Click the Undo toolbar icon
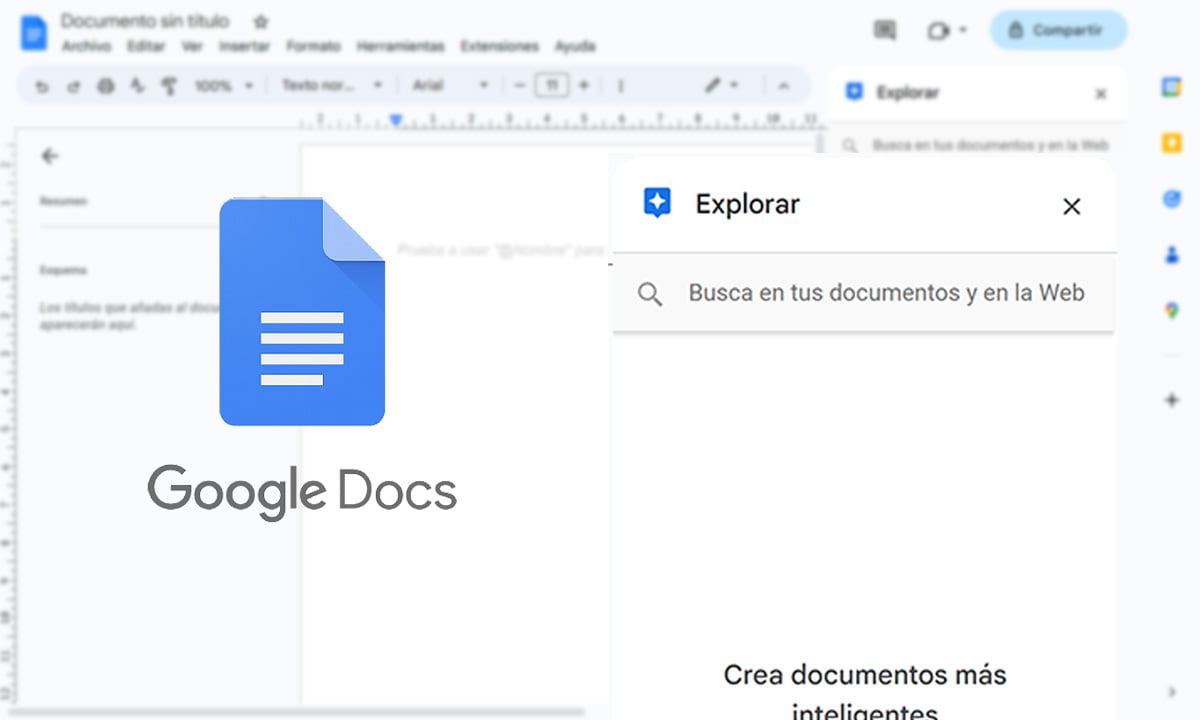The width and height of the screenshot is (1200, 720). pyautogui.click(x=42, y=86)
